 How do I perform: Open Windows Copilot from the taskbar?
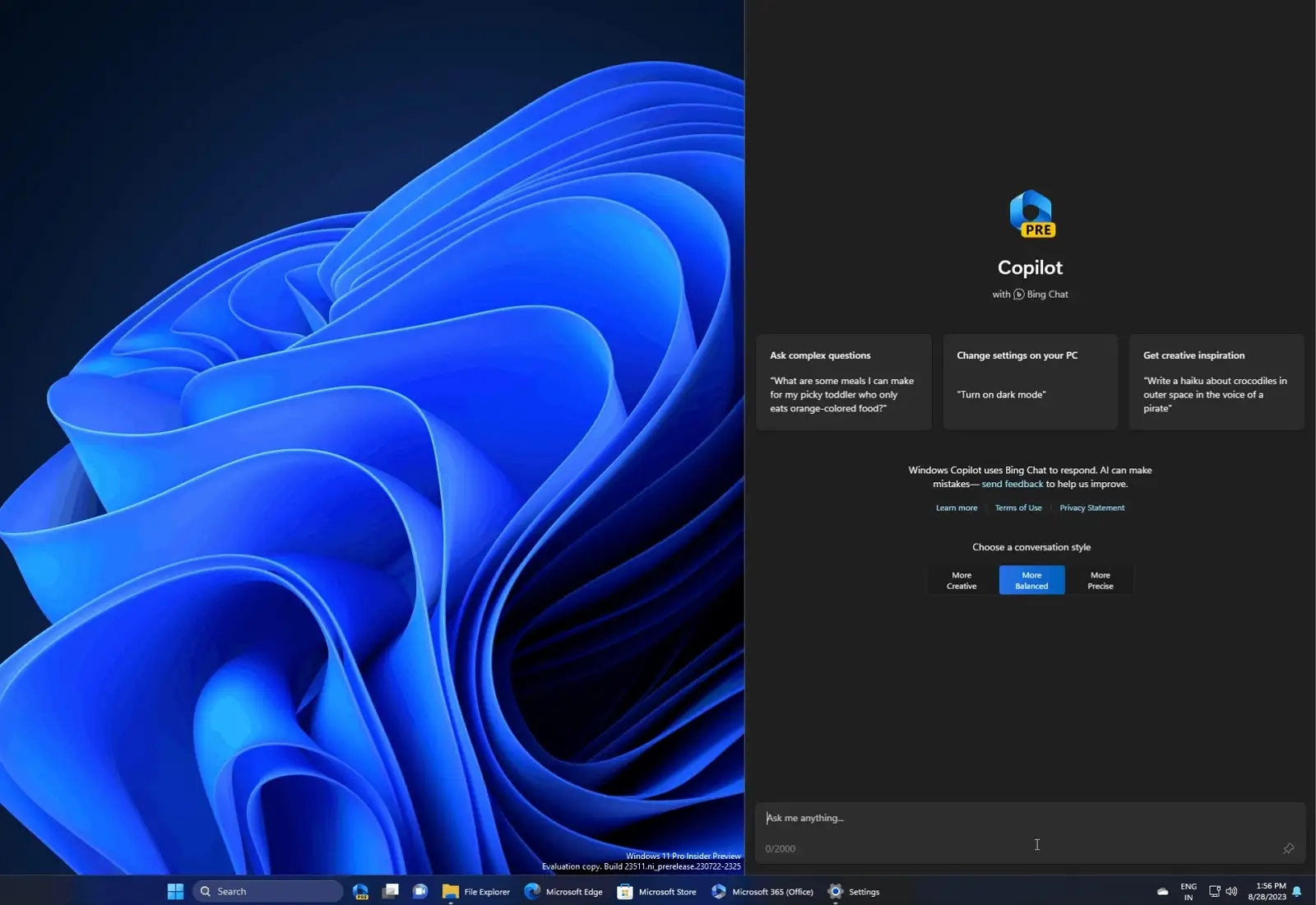[x=360, y=891]
